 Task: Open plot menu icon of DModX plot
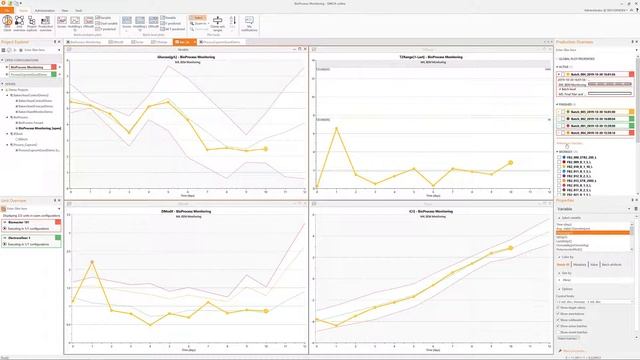click(x=69, y=204)
